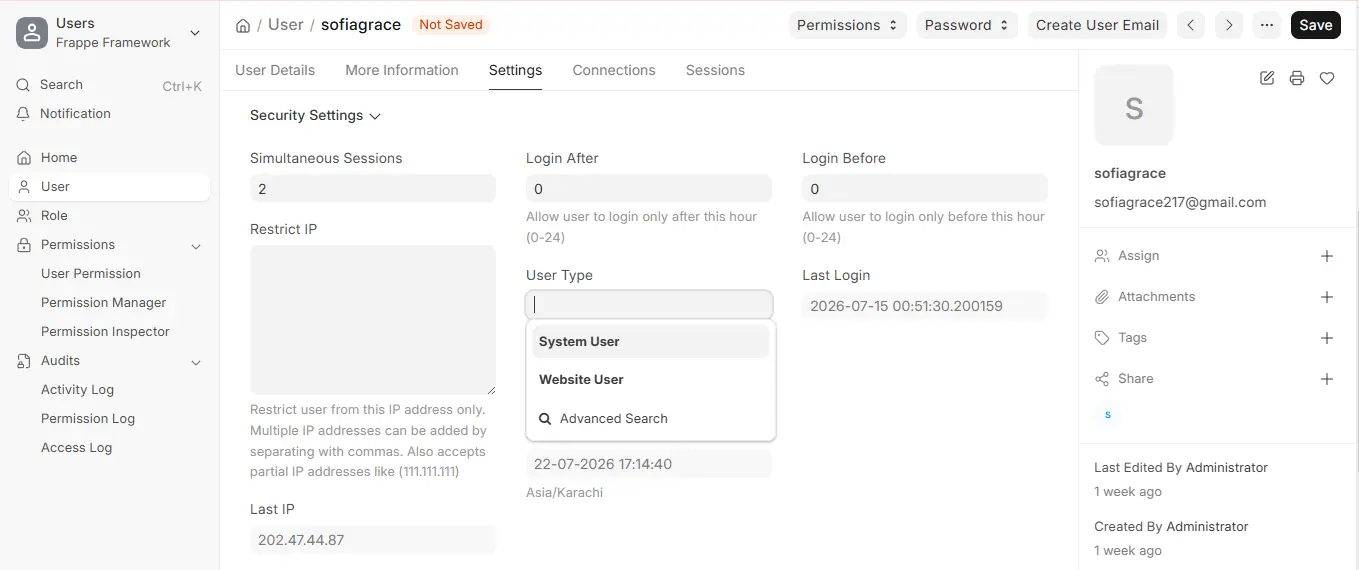Click Create User Email button
1359x570 pixels.
(x=1098, y=25)
